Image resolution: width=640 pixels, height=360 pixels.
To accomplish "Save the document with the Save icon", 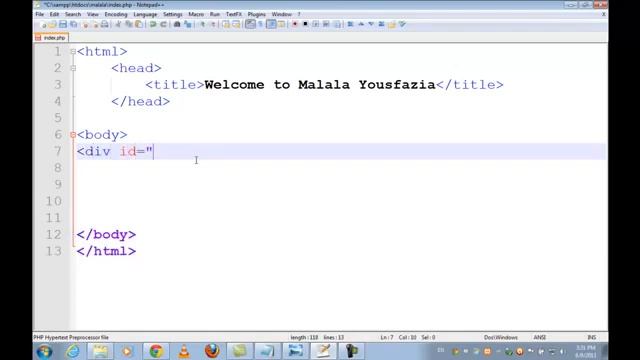I will coord(62,24).
